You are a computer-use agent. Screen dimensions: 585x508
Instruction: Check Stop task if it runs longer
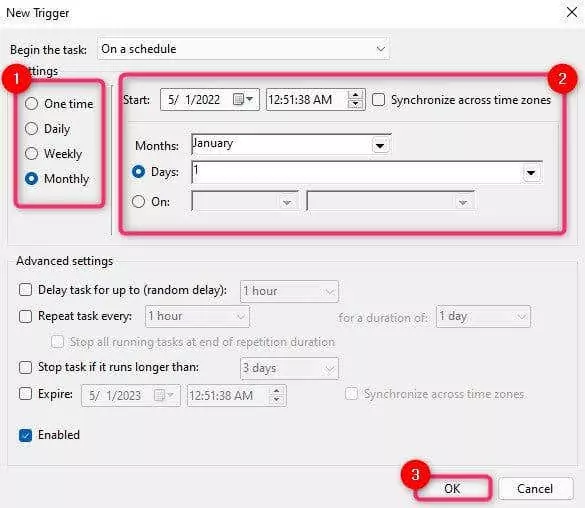point(25,367)
